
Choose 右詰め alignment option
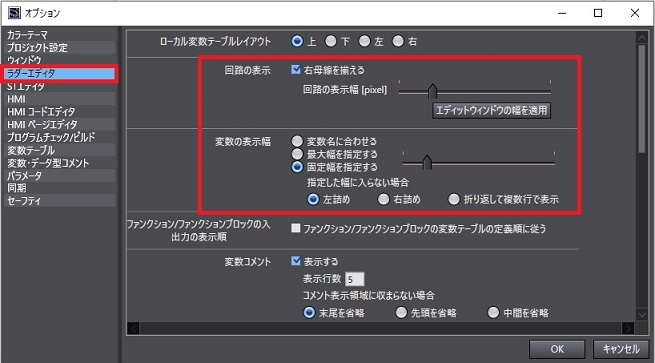tap(383, 199)
